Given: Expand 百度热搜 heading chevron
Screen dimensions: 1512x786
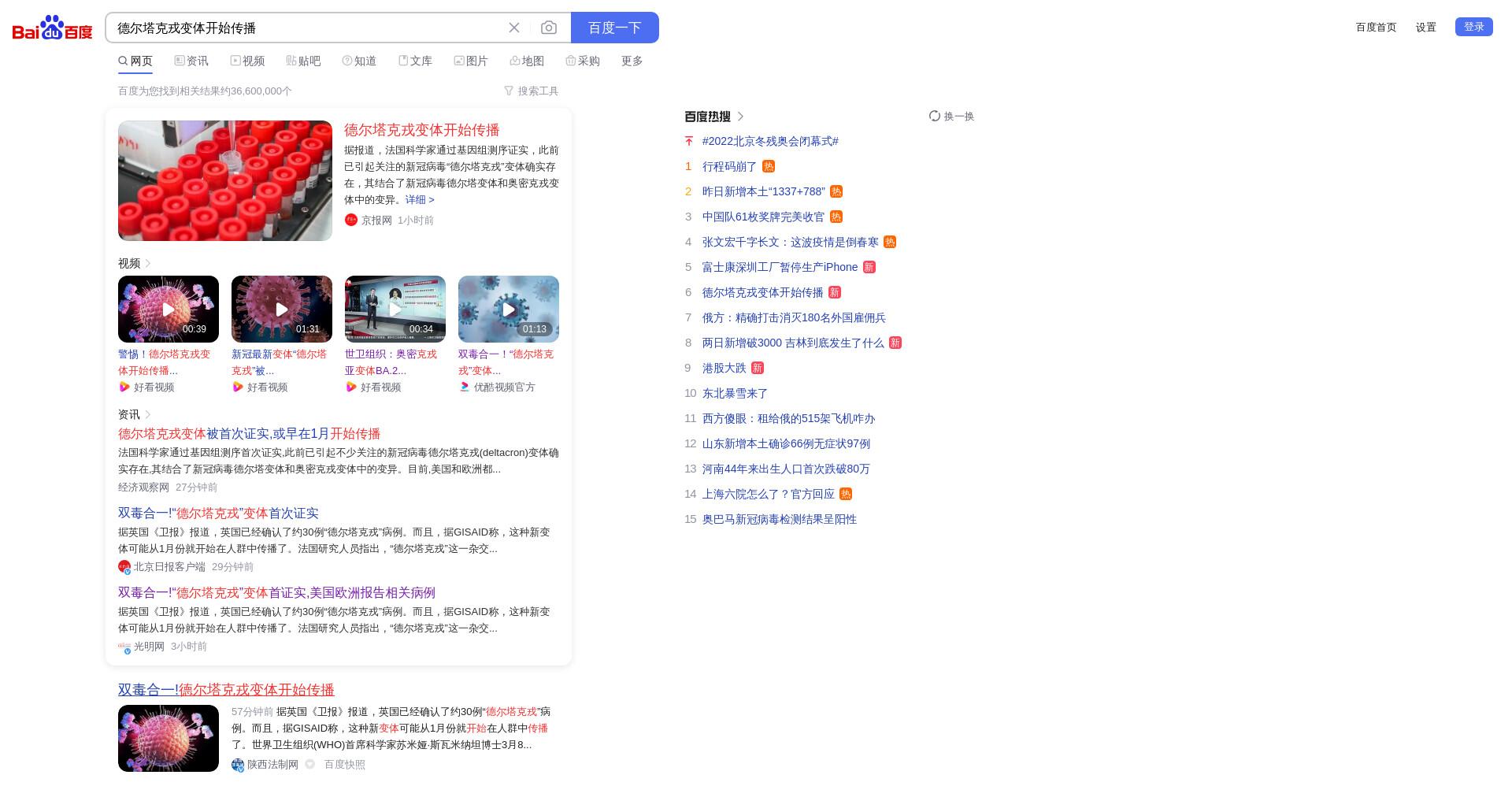Looking at the screenshot, I should pos(740,117).
